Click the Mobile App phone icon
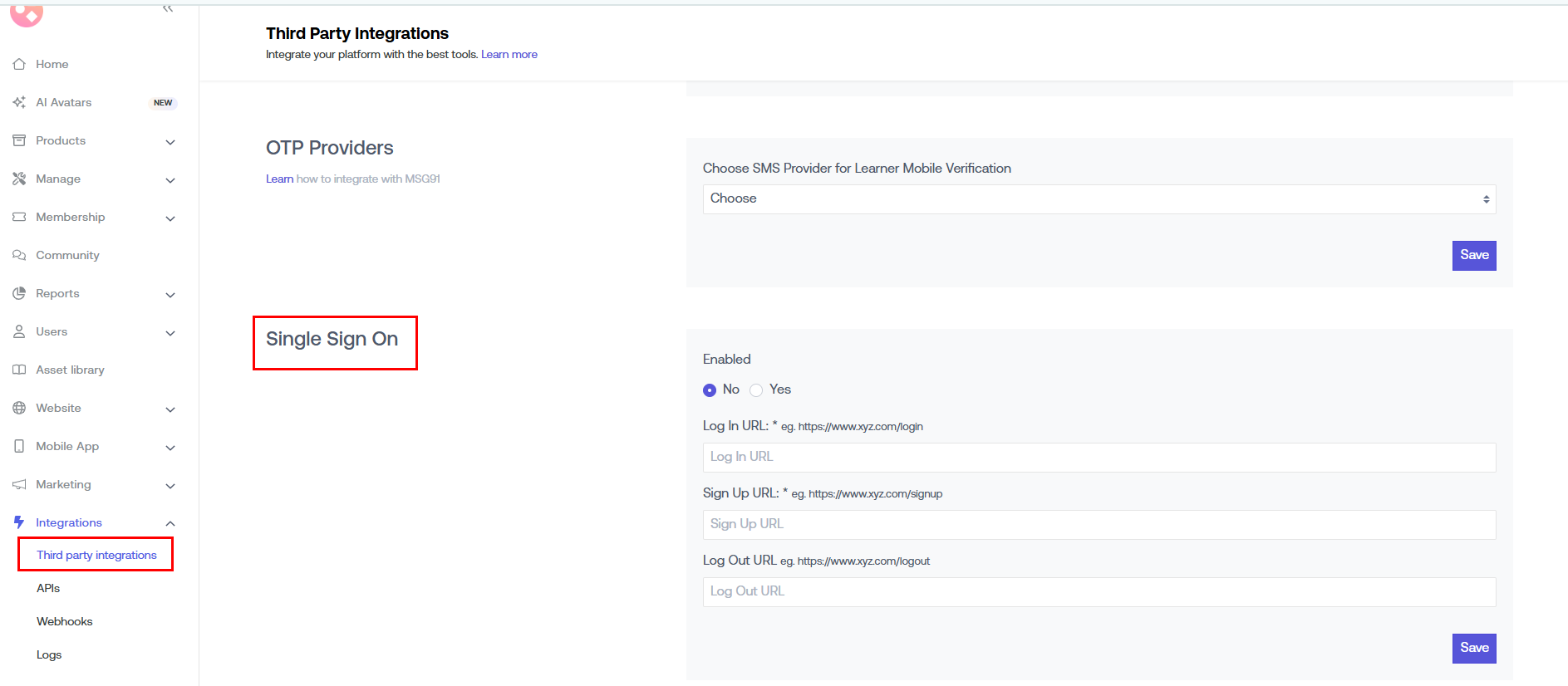 pos(19,446)
